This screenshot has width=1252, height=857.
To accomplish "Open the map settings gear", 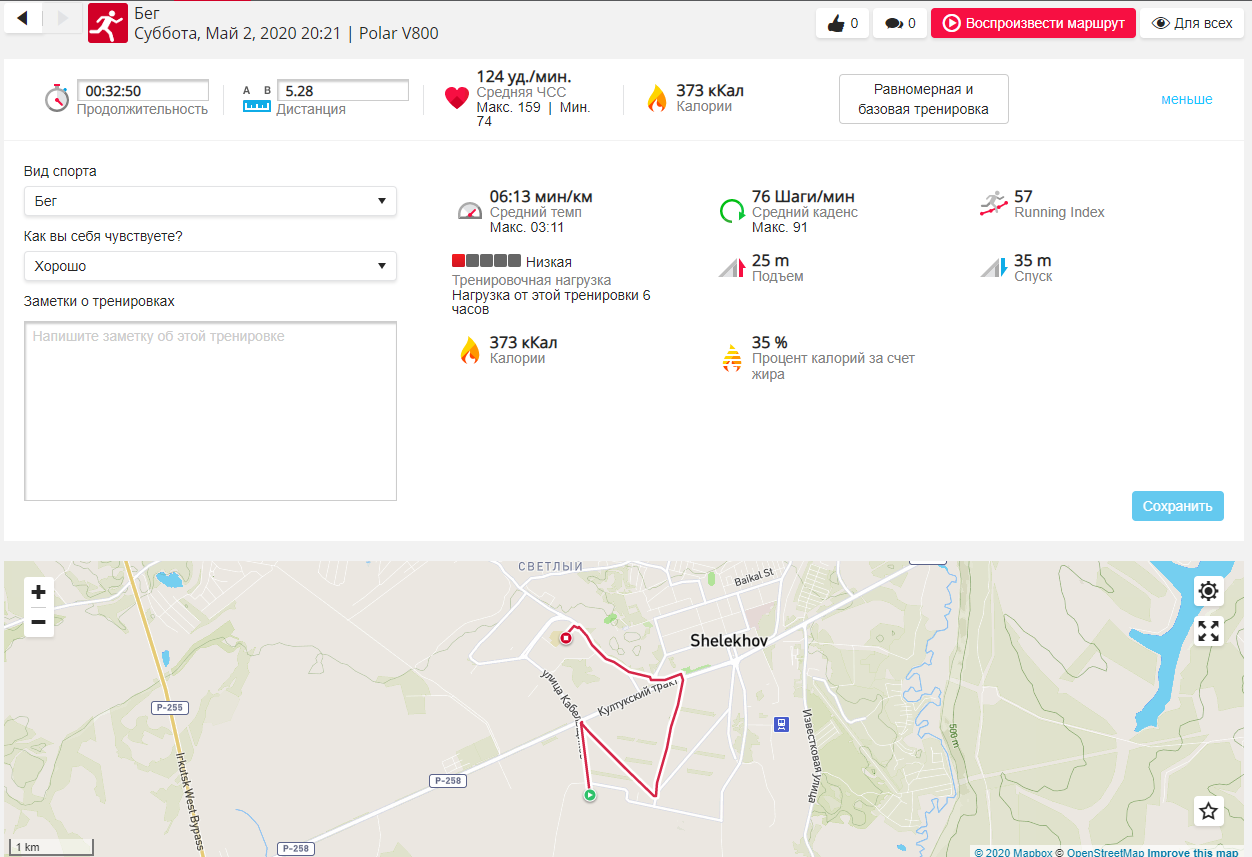I will (x=1209, y=591).
